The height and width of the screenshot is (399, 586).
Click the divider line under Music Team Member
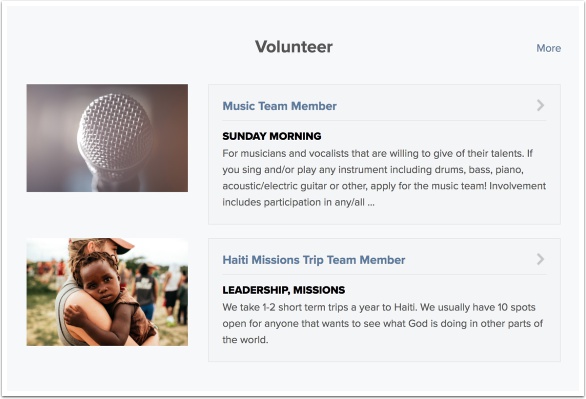(384, 121)
